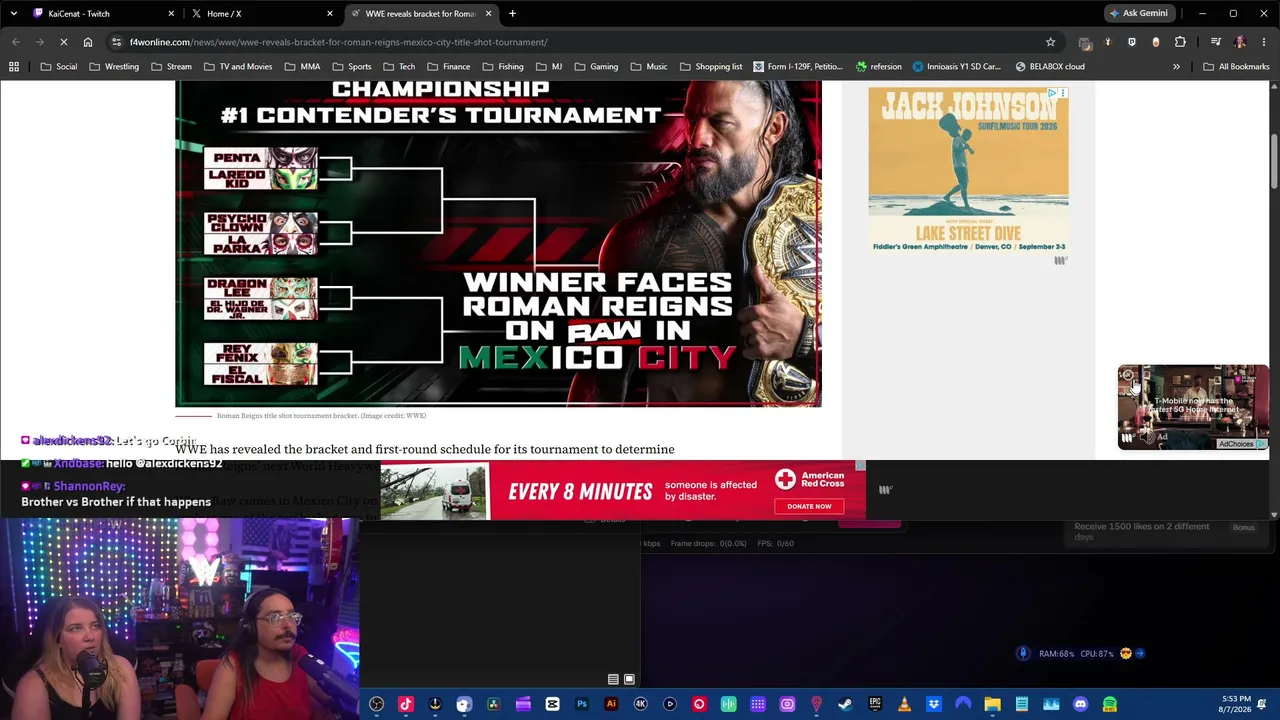Open the BELABOX cloud bookmark

(1050, 67)
